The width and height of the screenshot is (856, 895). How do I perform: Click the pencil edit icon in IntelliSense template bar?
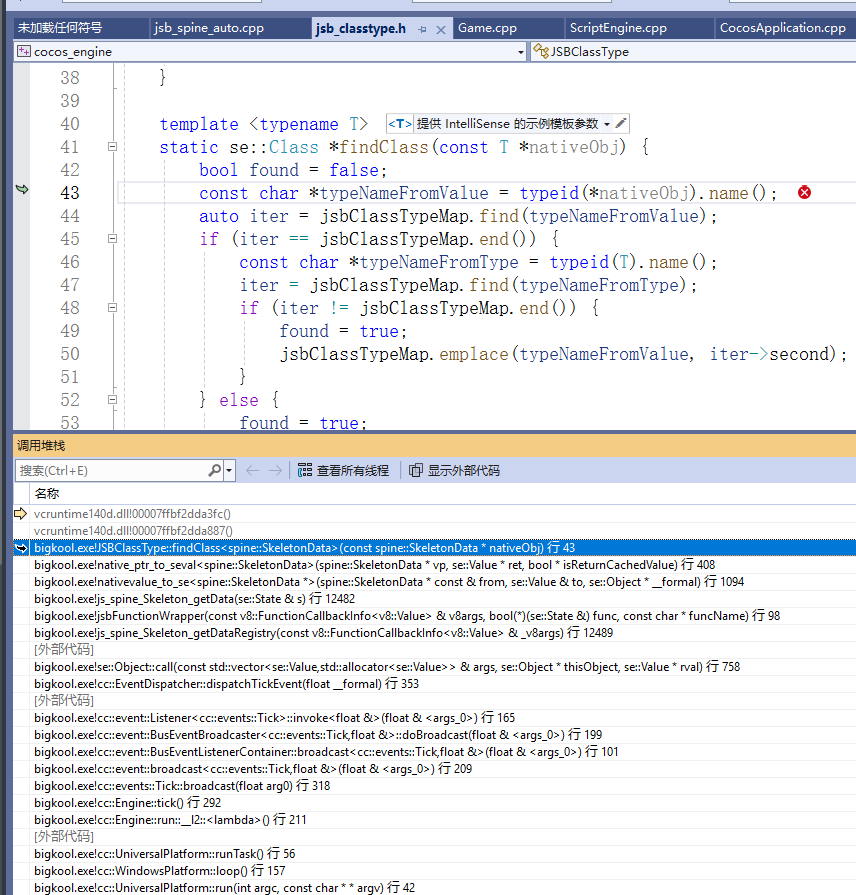pos(621,123)
